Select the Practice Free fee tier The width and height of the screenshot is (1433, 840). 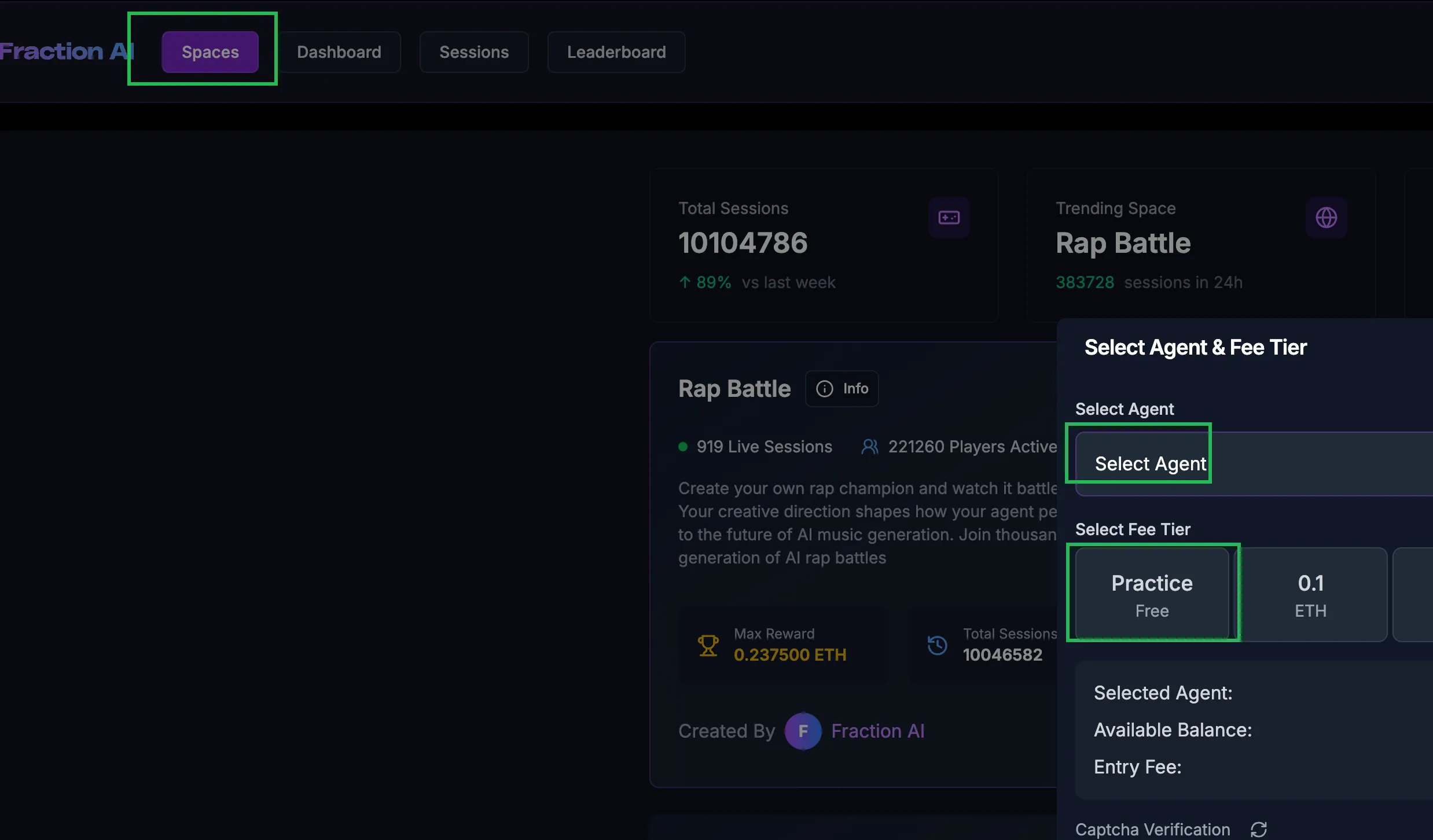pyautogui.click(x=1152, y=595)
